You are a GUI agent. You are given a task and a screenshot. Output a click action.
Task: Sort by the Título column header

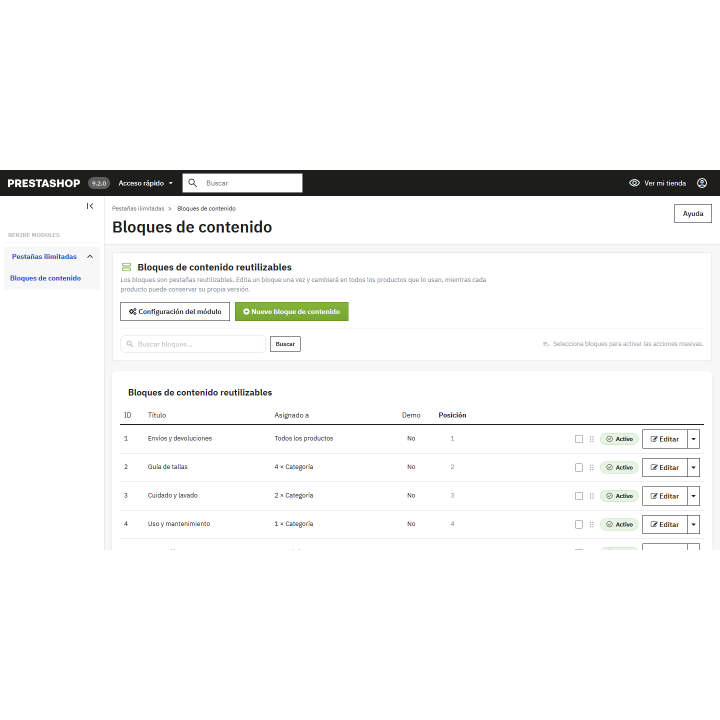pos(157,415)
